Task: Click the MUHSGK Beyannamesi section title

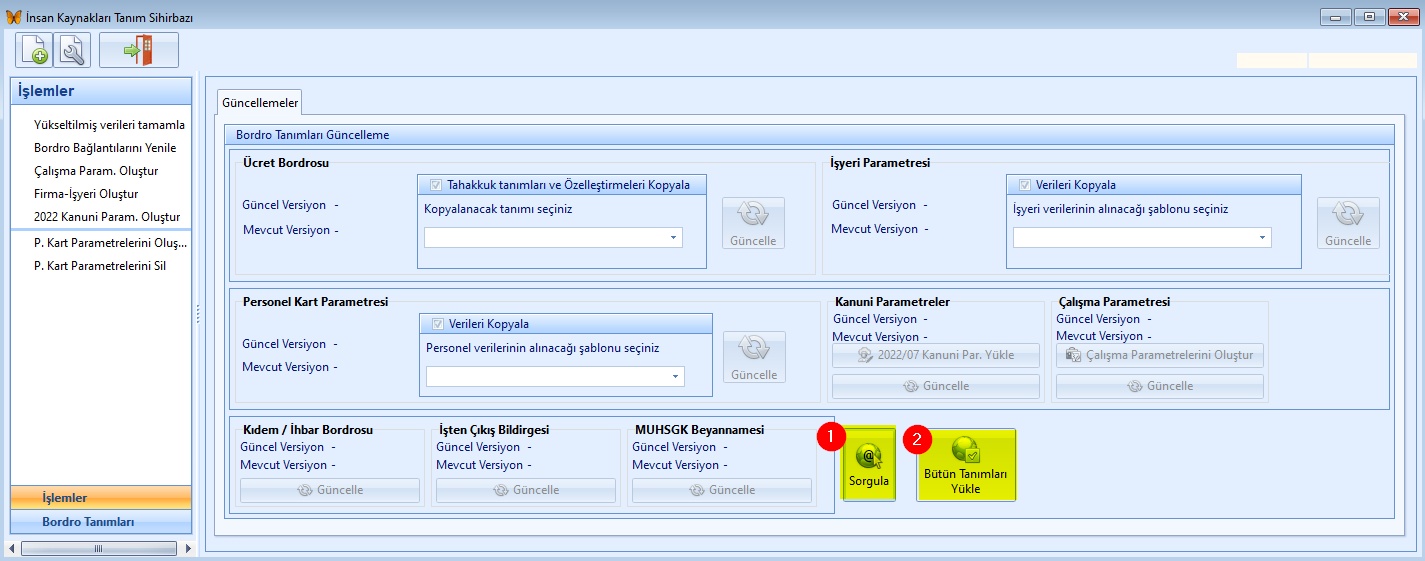Action: pos(698,429)
